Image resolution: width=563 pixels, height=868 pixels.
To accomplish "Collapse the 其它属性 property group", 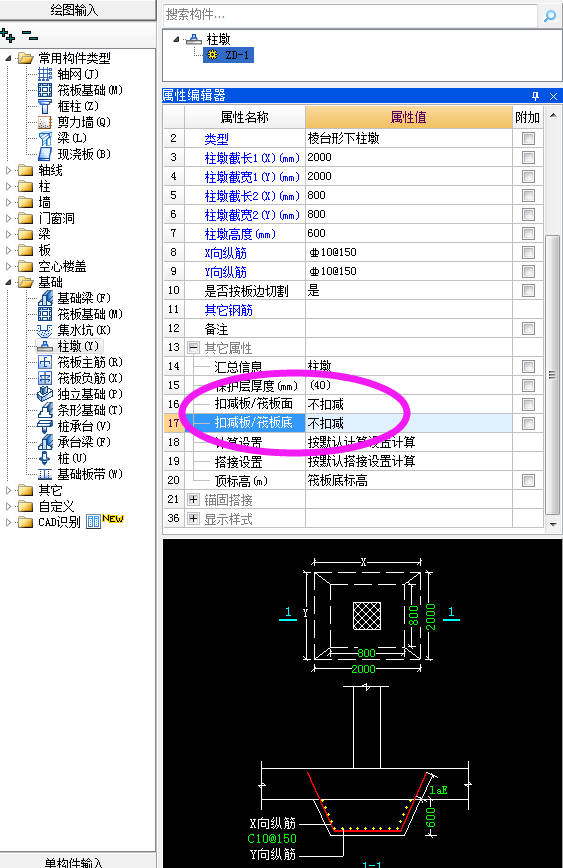I will click(193, 348).
